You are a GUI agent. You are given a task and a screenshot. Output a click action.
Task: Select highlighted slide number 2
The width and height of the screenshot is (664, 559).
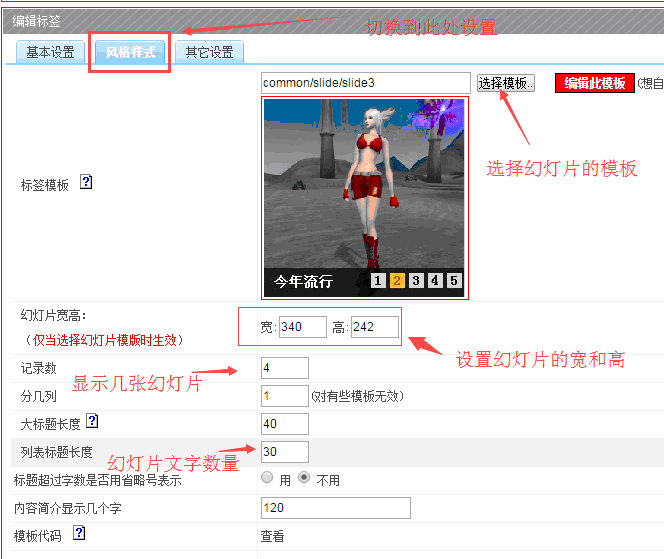[x=397, y=281]
